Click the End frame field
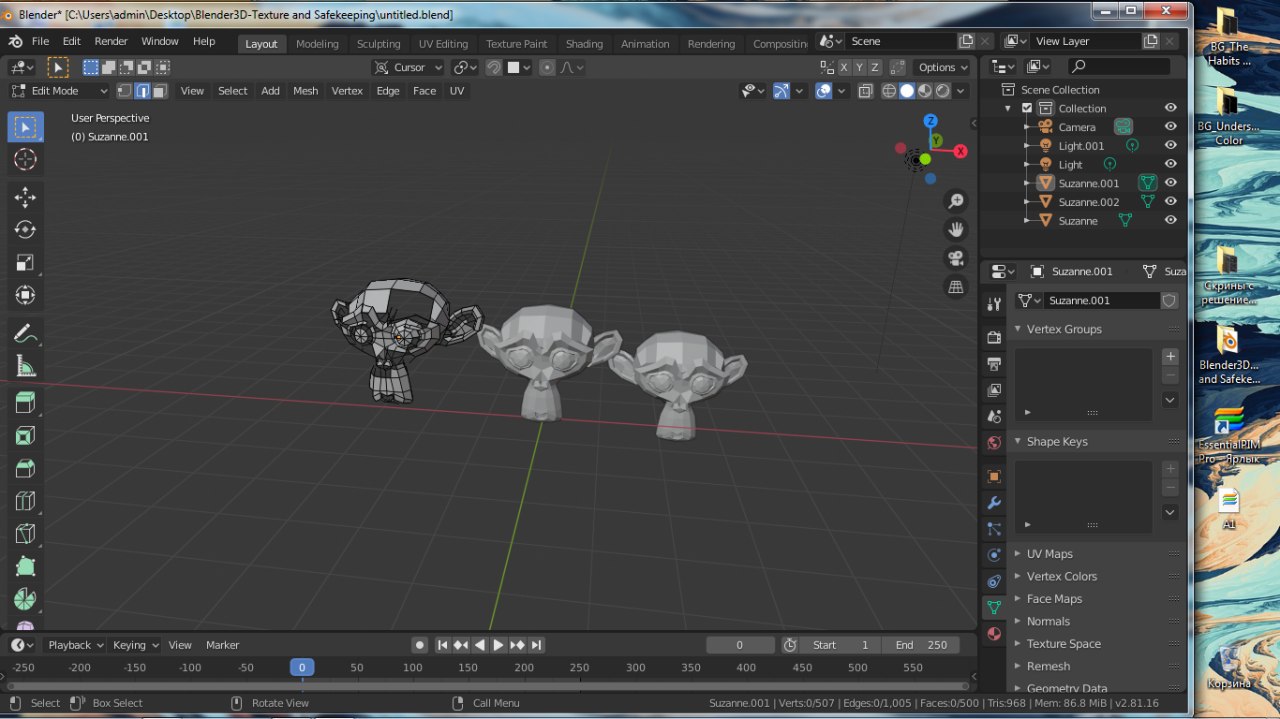The image size is (1280, 719). click(921, 645)
